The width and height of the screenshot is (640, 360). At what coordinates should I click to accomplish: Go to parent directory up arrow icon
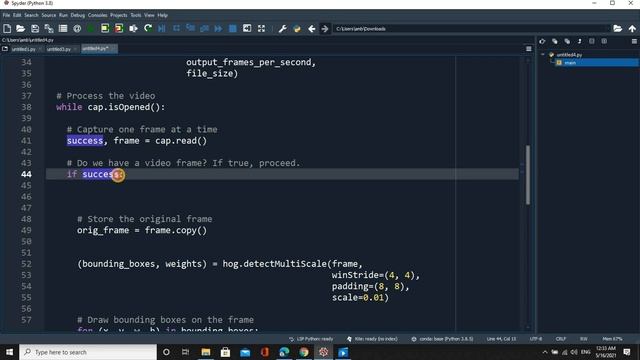click(x=632, y=29)
